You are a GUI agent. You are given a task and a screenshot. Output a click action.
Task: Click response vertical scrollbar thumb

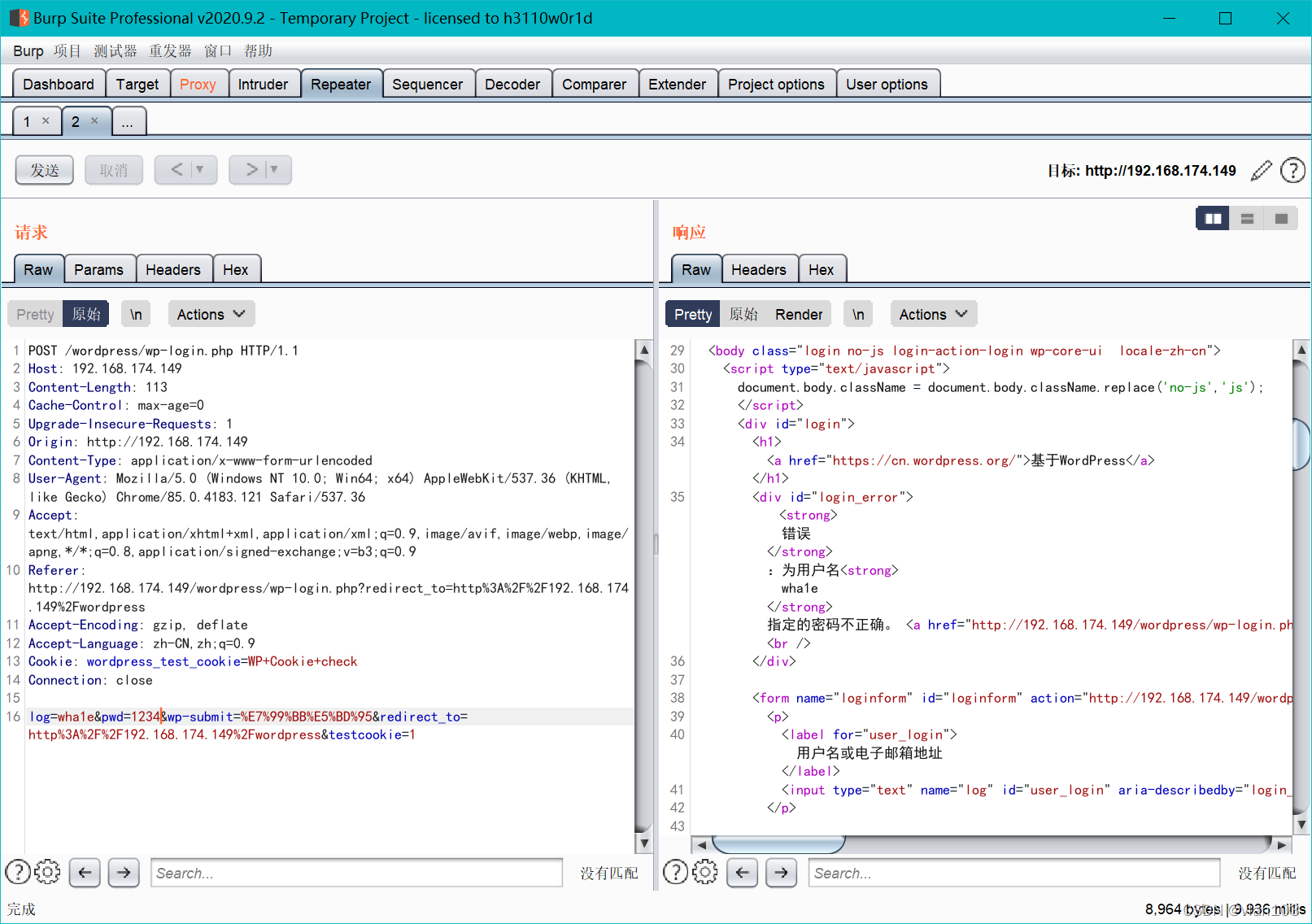(1301, 444)
